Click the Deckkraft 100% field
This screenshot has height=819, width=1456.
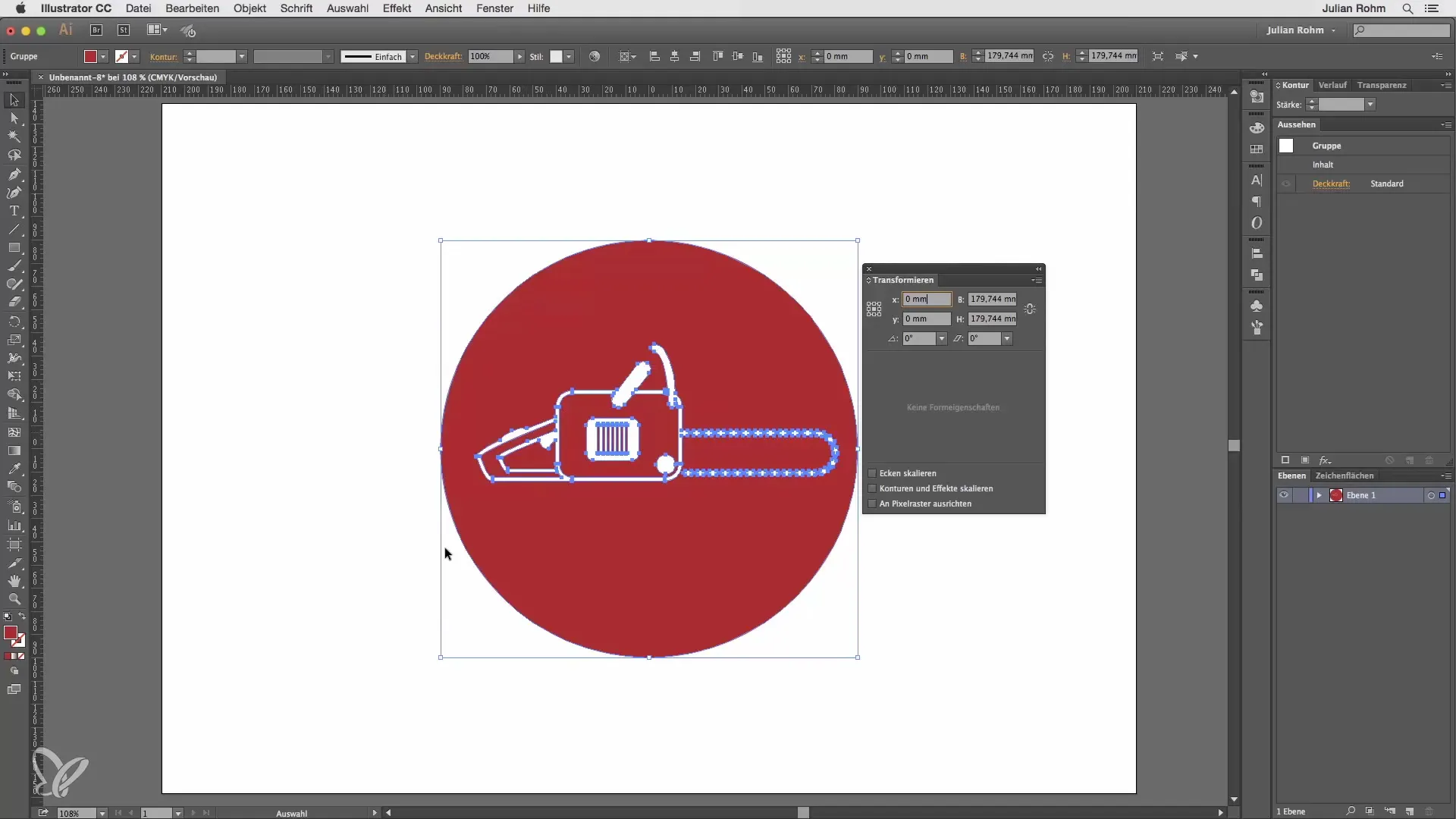(x=491, y=57)
